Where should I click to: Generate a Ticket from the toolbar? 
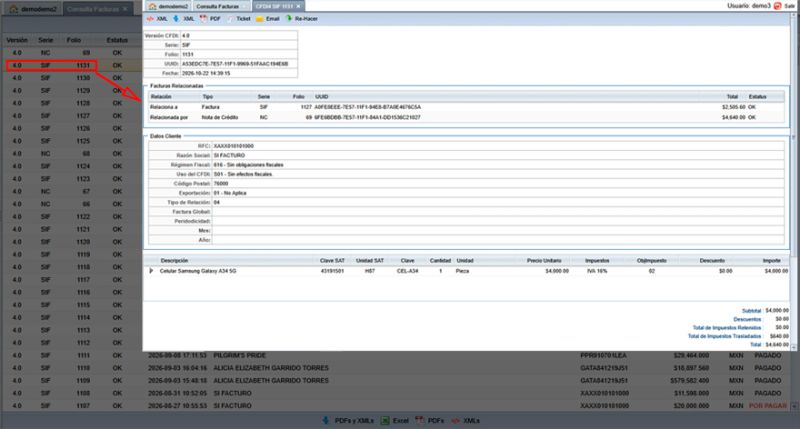pyautogui.click(x=238, y=19)
